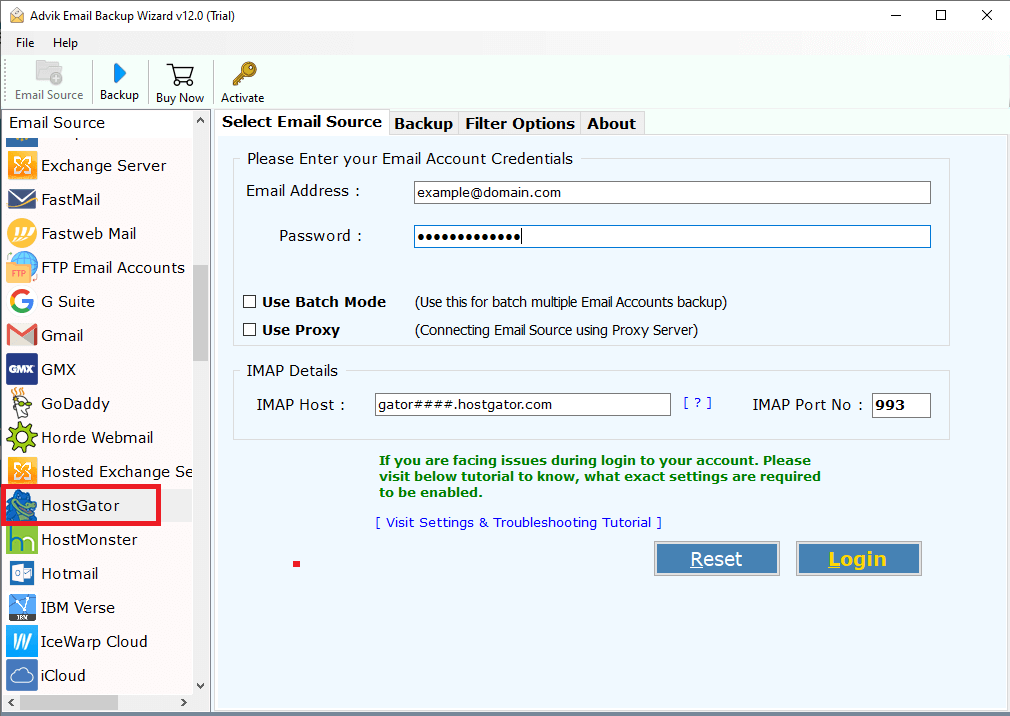Select the FastMail list label
Screen dimensions: 1010x716
click(x=71, y=200)
